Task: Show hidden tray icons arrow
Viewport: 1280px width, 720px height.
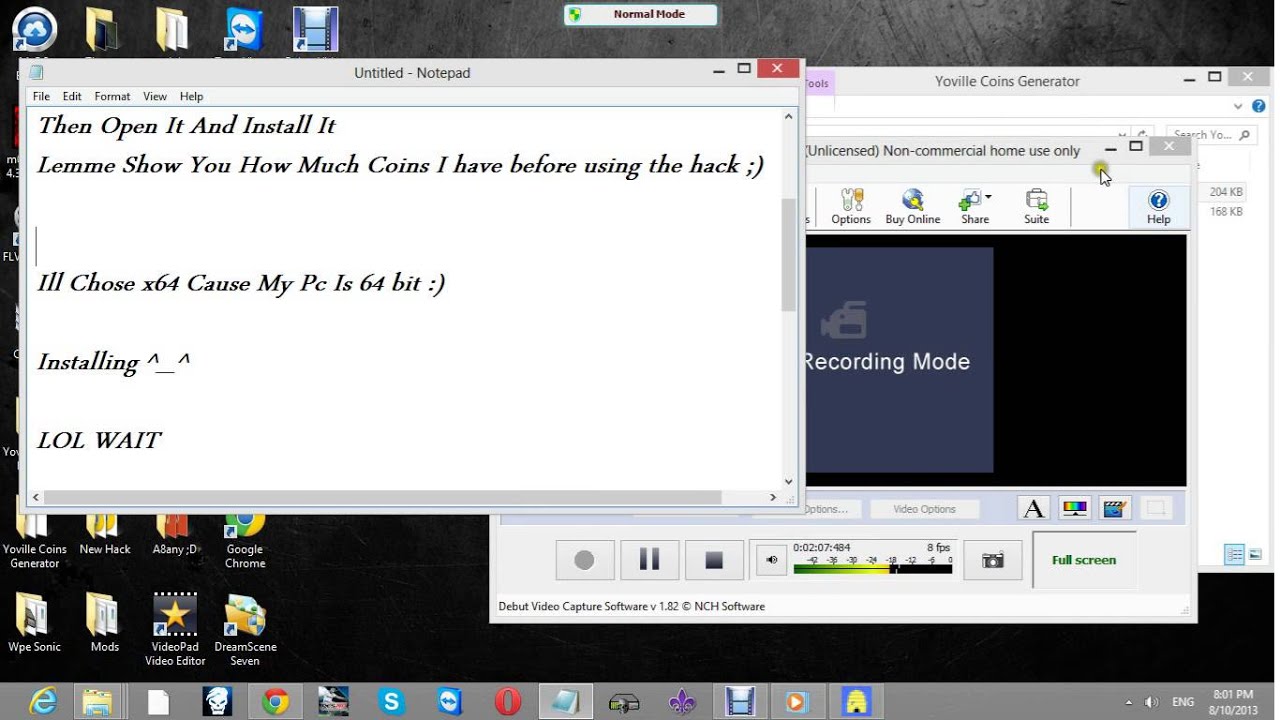Action: pyautogui.click(x=1129, y=702)
